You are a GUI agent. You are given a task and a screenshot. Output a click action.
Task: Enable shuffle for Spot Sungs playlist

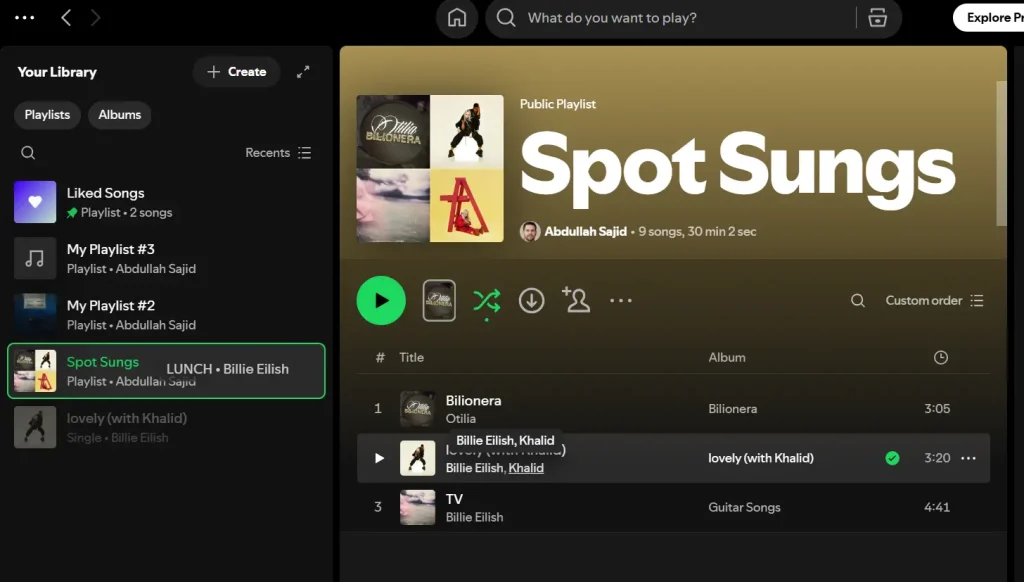point(486,300)
